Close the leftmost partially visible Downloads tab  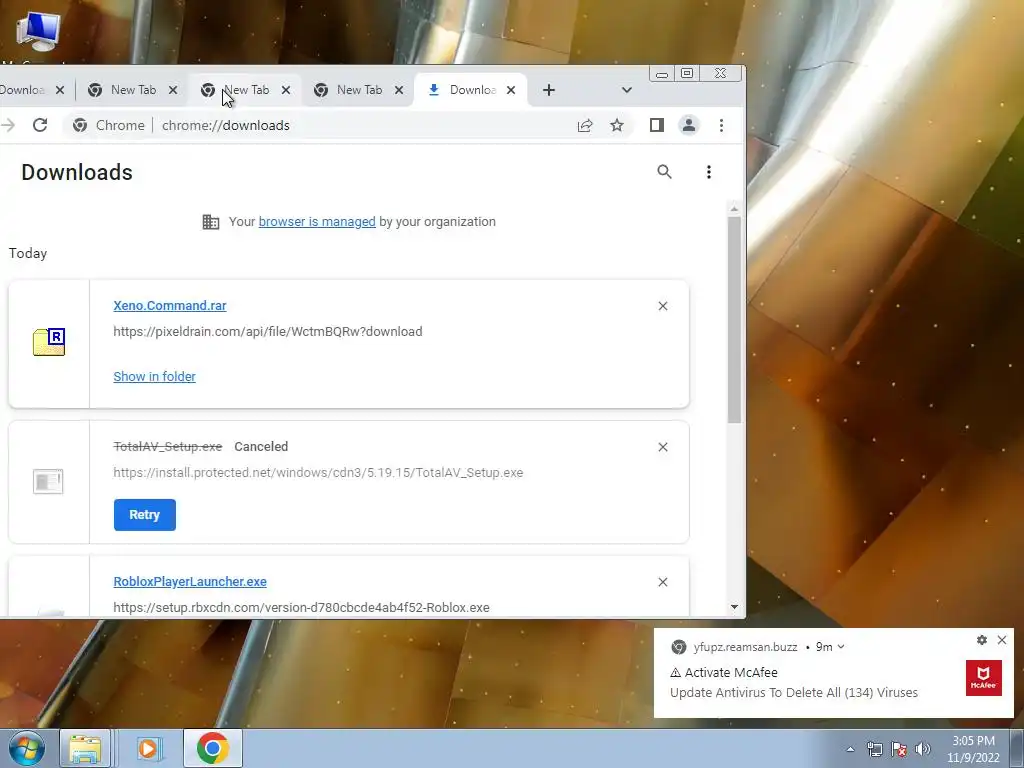click(60, 90)
